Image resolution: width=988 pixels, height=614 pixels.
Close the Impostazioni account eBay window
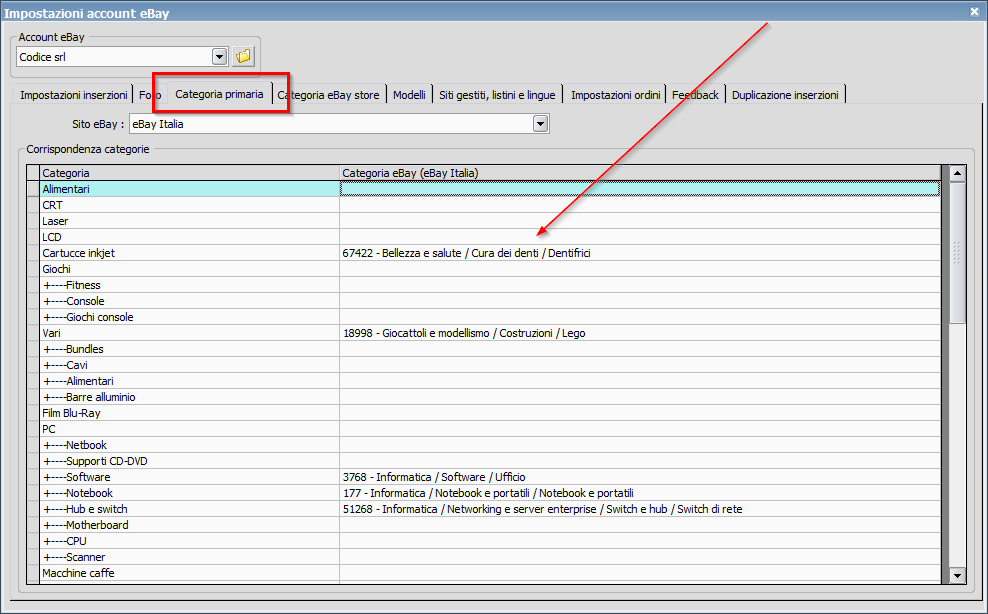coord(974,11)
